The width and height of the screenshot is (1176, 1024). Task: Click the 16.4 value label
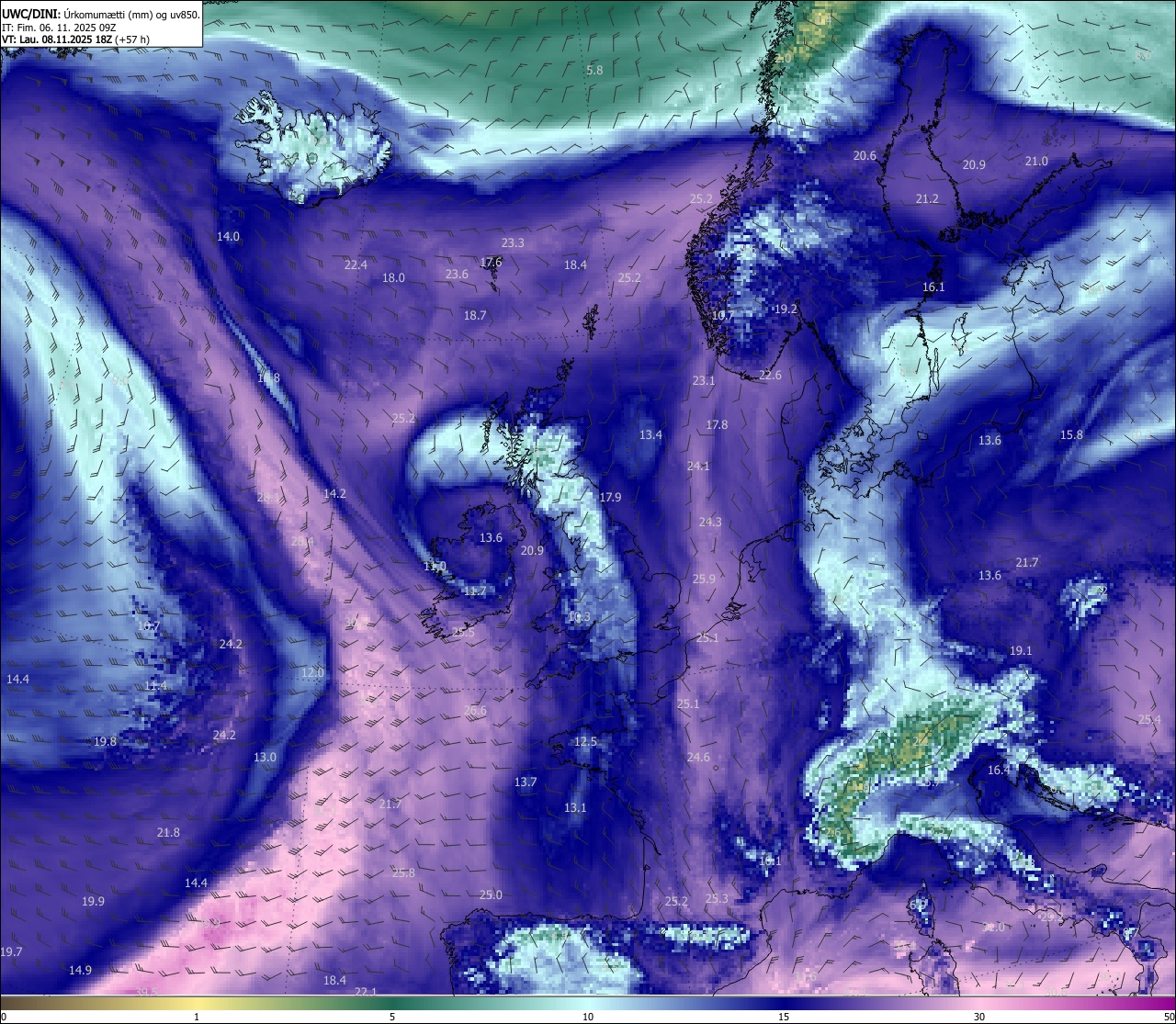[x=999, y=771]
